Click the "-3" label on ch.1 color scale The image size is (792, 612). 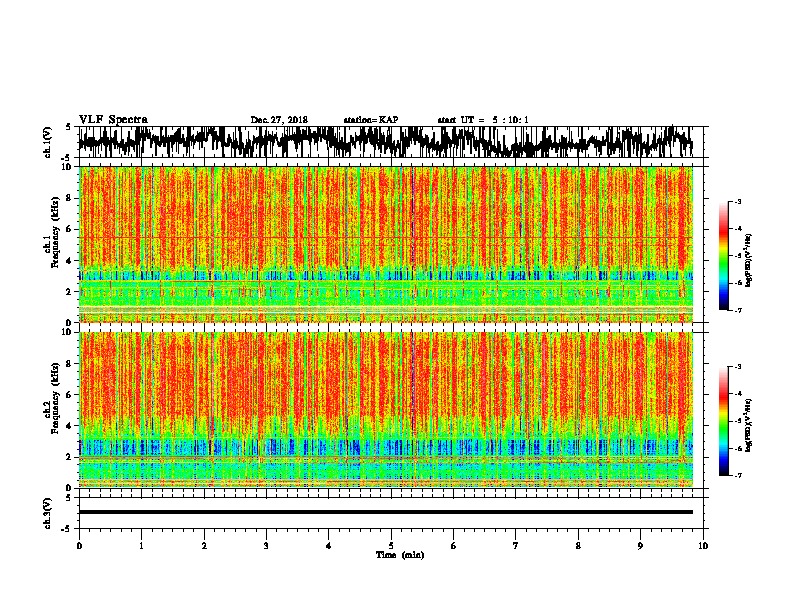coord(737,201)
